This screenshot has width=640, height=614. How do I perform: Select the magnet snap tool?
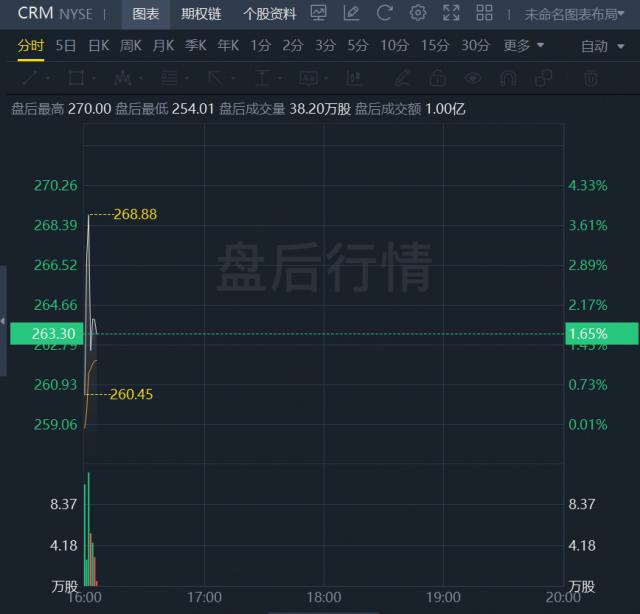[x=508, y=77]
